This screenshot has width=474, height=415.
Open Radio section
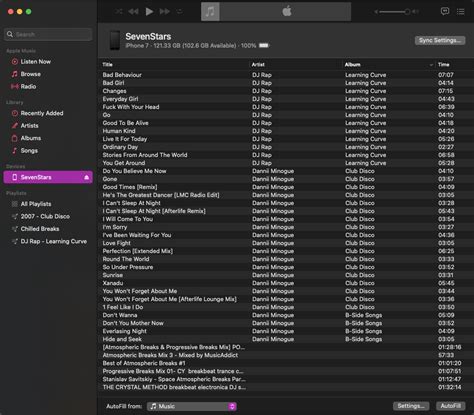coord(28,87)
